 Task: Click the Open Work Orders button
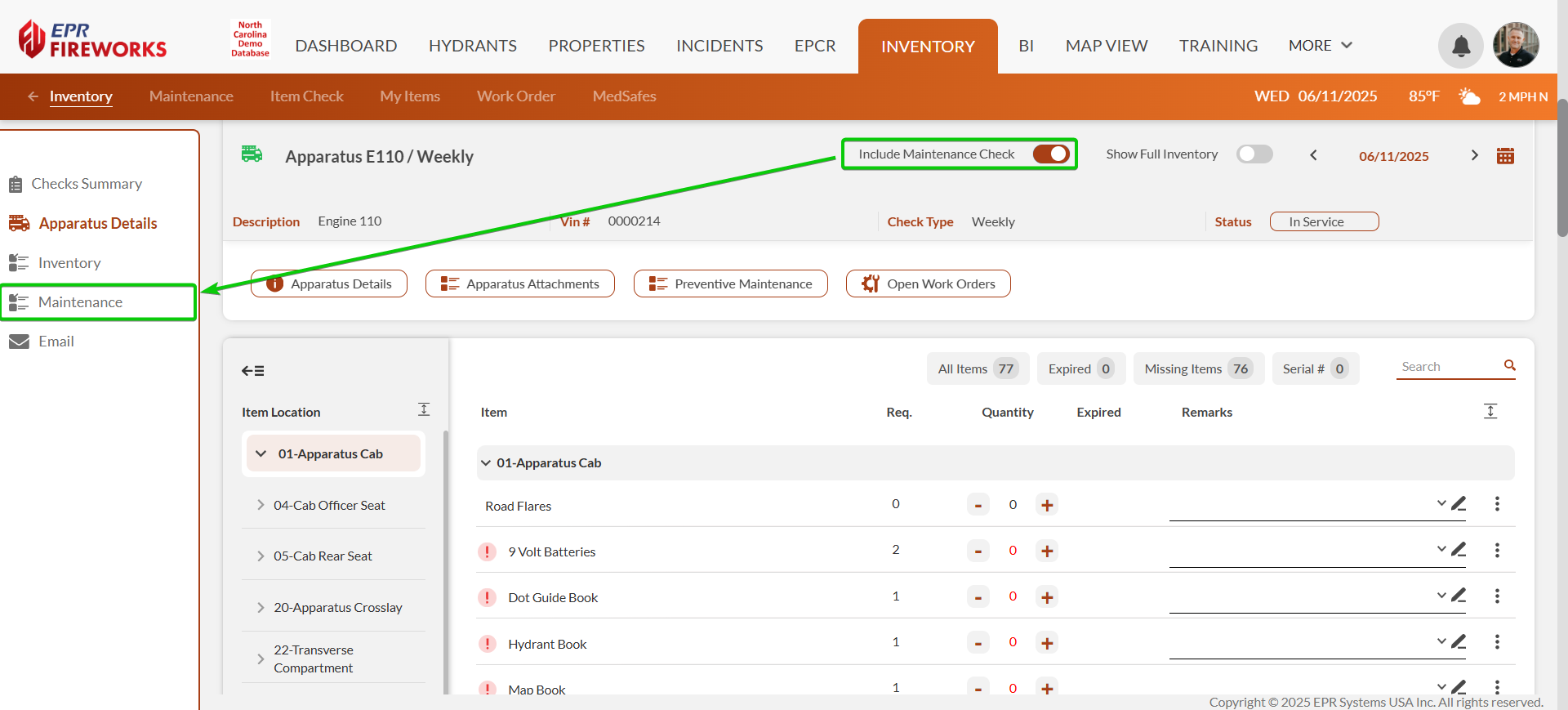[928, 284]
